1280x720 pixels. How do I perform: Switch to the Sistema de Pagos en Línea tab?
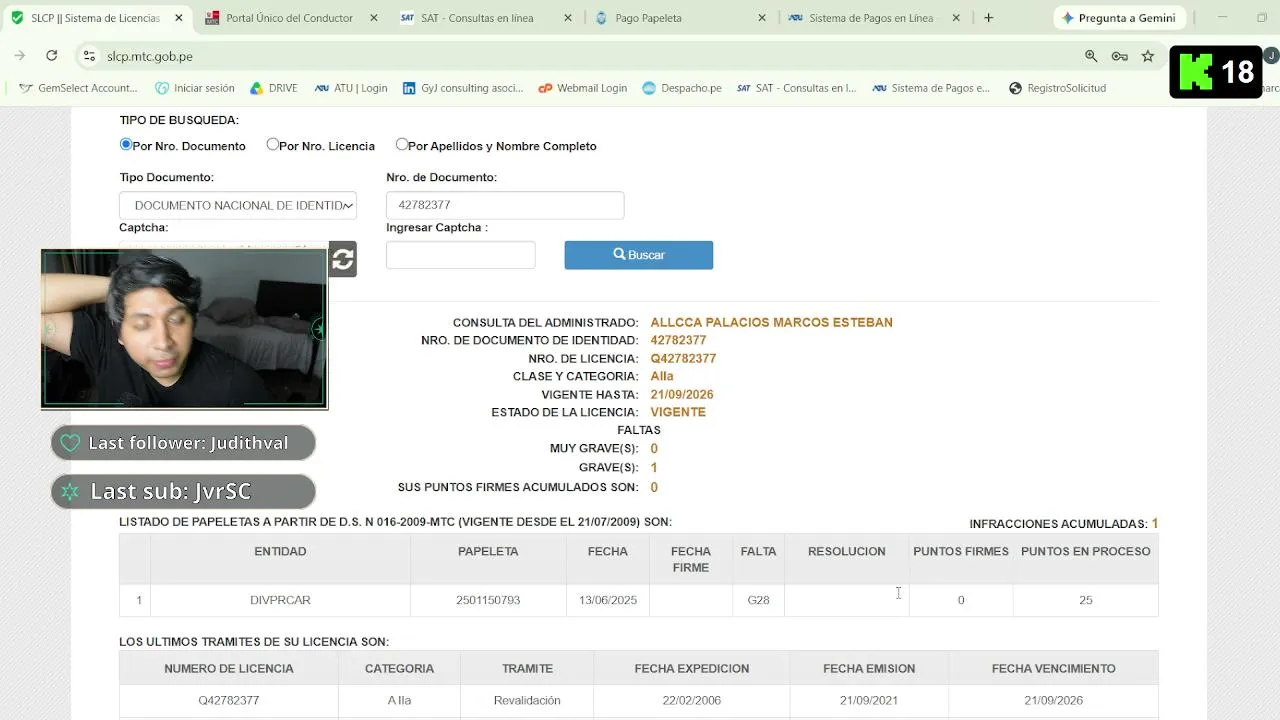[871, 18]
